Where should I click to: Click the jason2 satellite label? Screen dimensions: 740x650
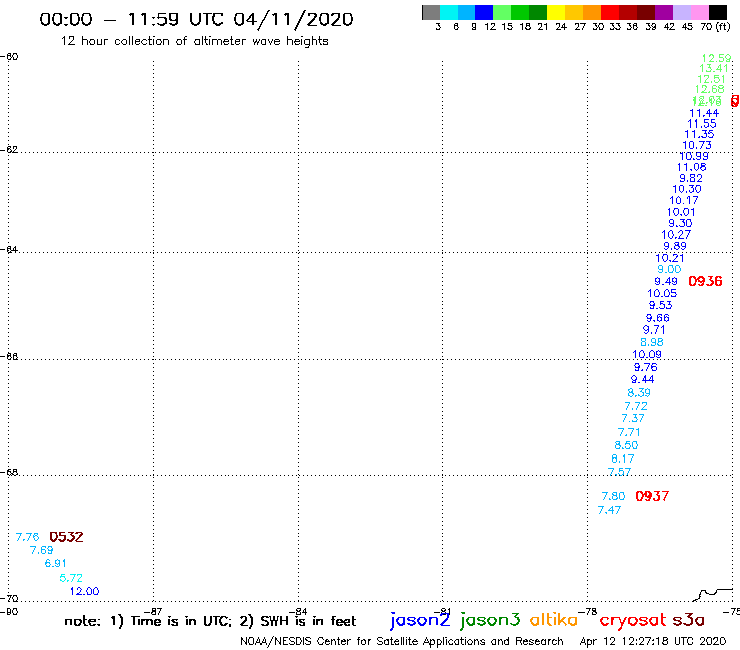[420, 620]
